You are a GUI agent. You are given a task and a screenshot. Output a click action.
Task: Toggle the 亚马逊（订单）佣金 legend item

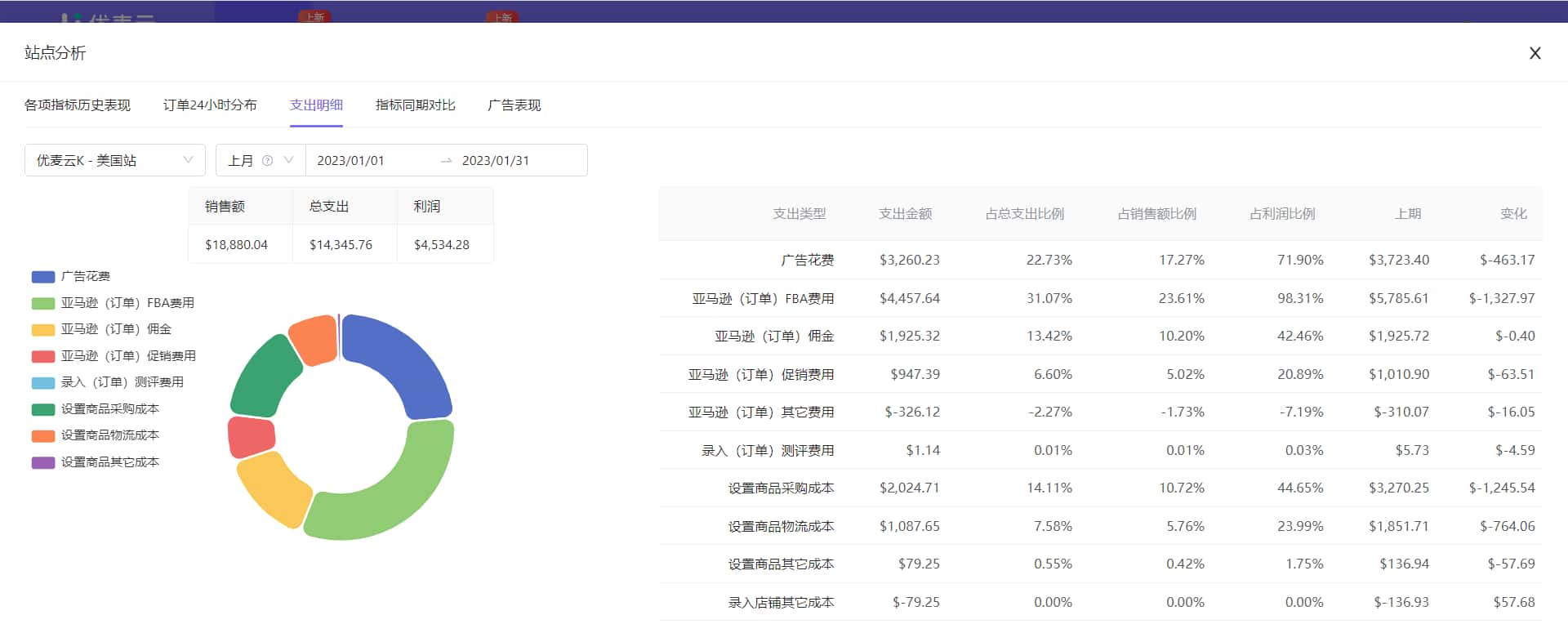tap(101, 329)
